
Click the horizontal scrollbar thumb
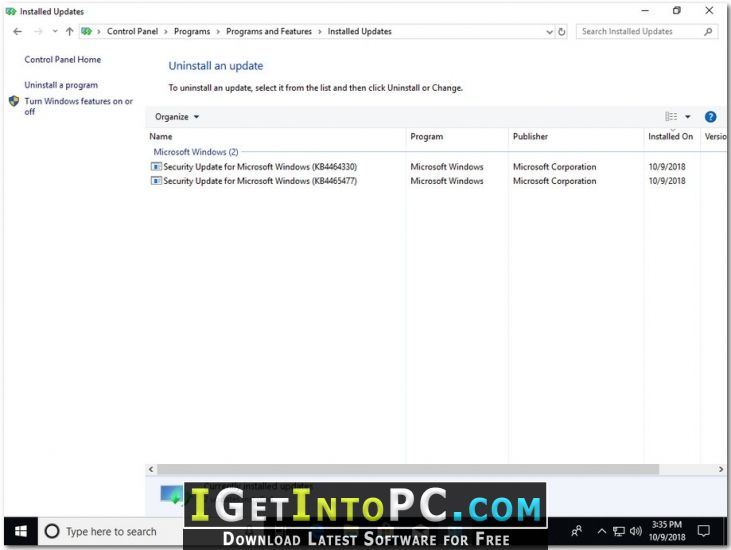point(408,469)
